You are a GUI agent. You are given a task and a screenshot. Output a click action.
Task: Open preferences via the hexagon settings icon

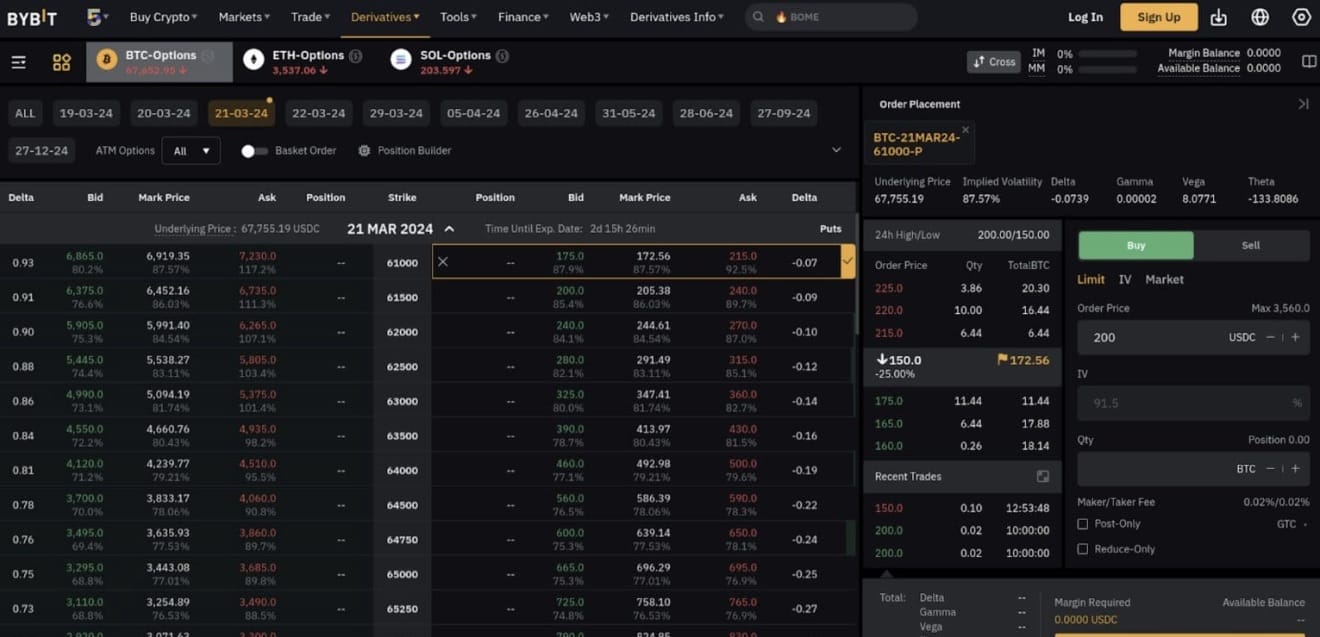coord(1300,16)
